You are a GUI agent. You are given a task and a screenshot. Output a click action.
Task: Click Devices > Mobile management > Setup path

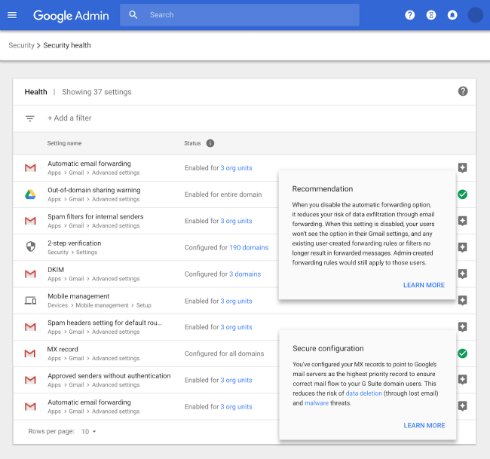pyautogui.click(x=99, y=305)
